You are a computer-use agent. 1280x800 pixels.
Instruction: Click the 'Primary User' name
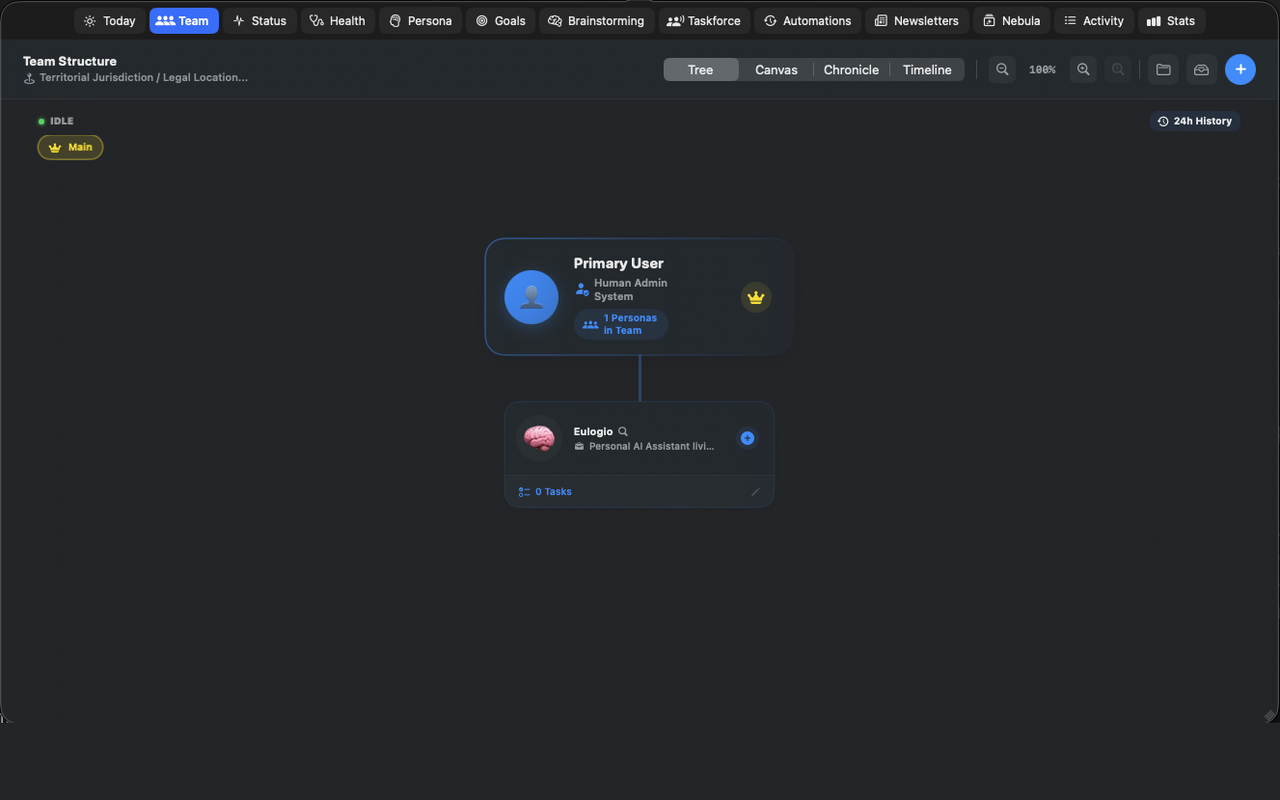click(618, 263)
